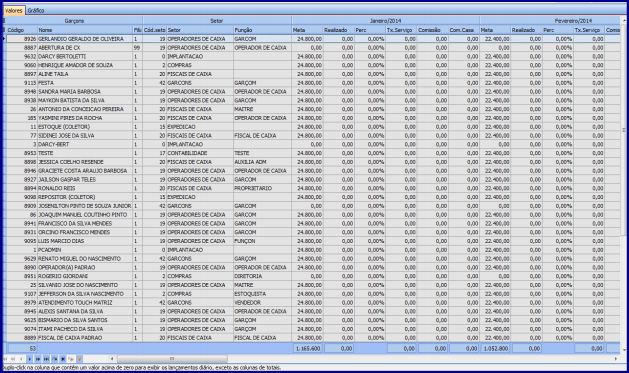Select HENRIQUE AMADOR DE SOUZA row
Screen dimensions: 629x373
pos(313,65)
